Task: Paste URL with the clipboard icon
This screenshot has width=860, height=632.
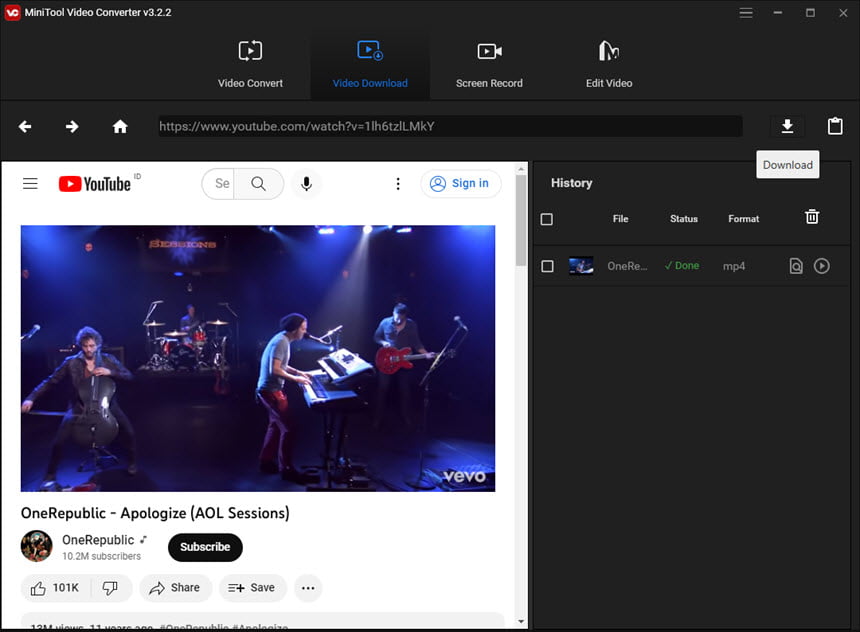Action: (835, 126)
